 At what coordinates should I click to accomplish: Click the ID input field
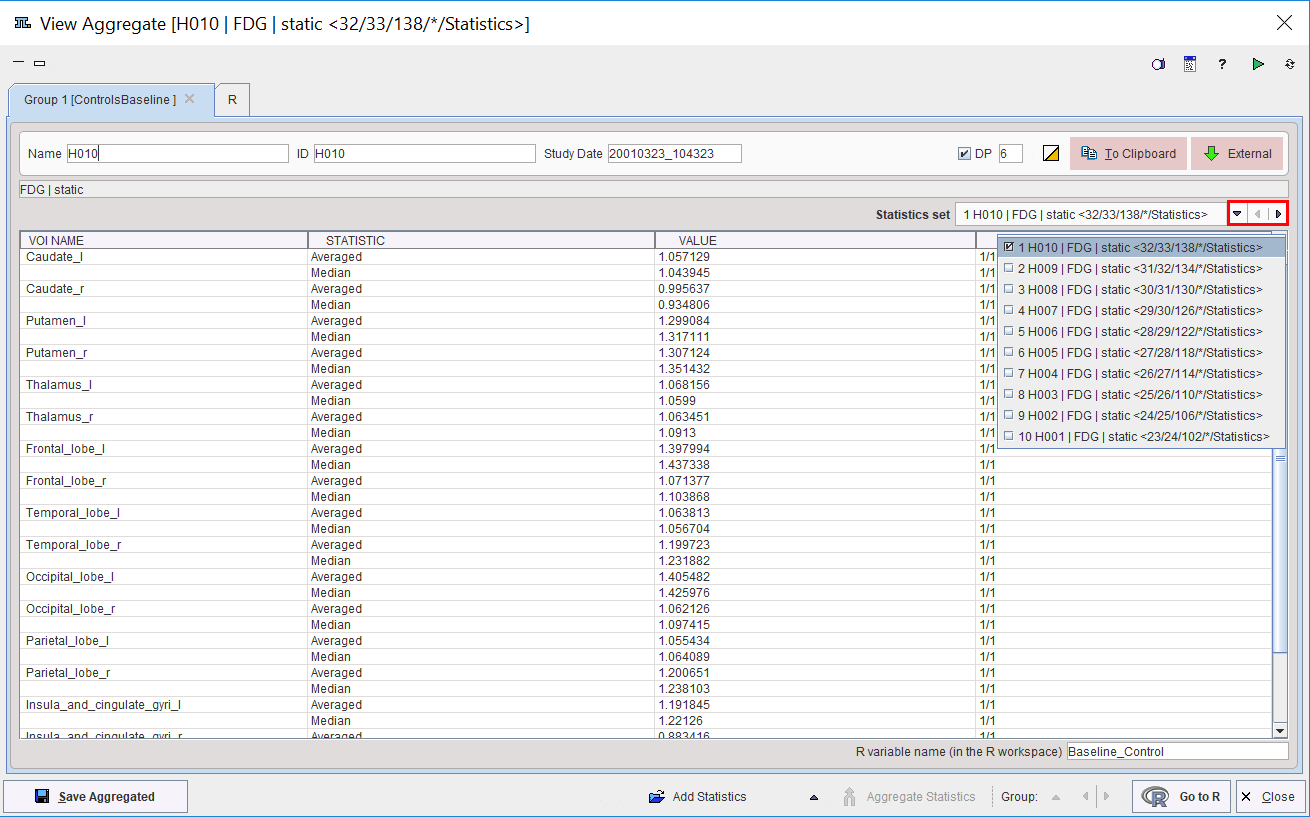pos(425,153)
